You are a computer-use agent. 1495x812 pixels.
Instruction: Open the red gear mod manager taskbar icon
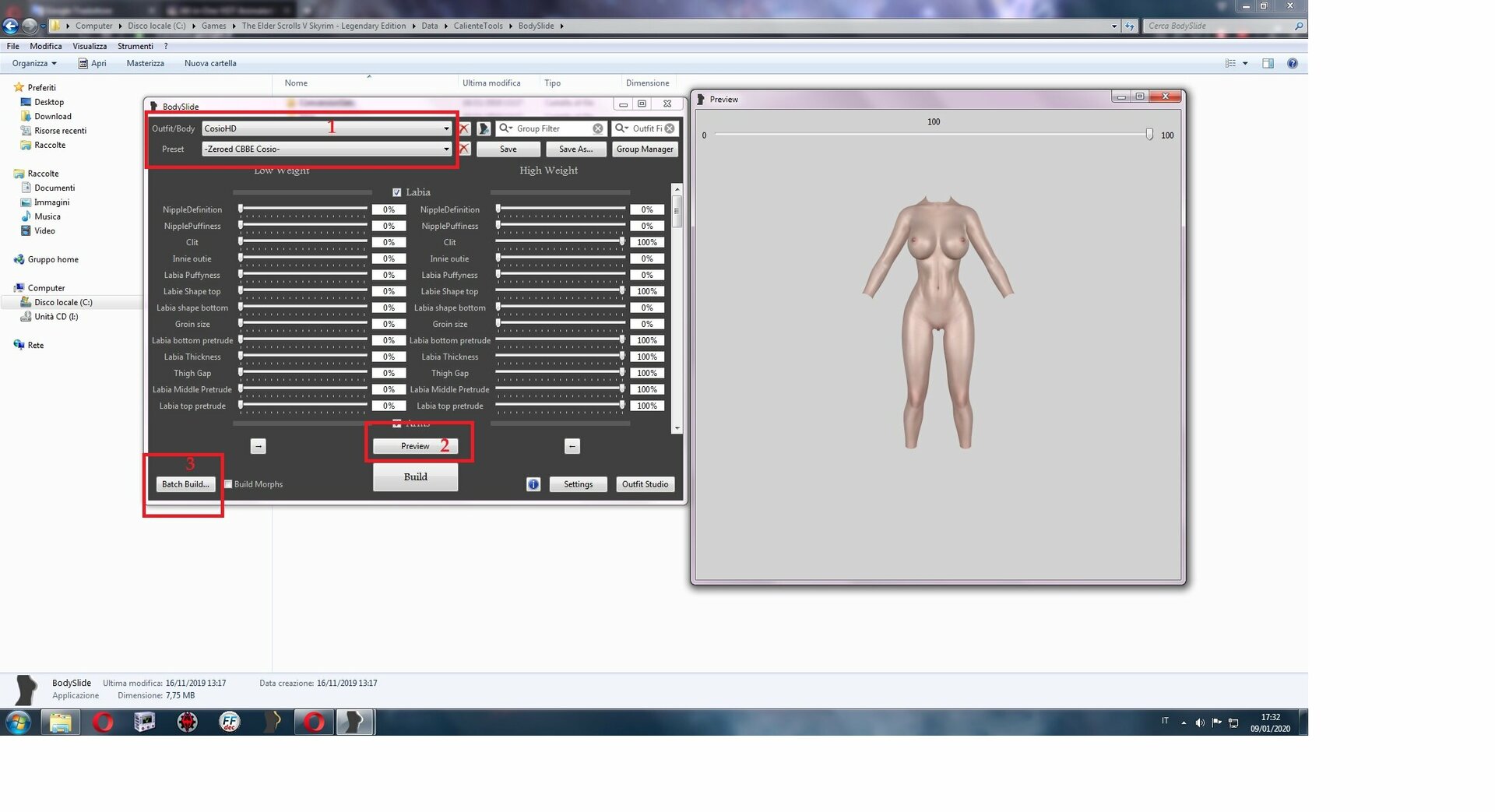coord(187,722)
